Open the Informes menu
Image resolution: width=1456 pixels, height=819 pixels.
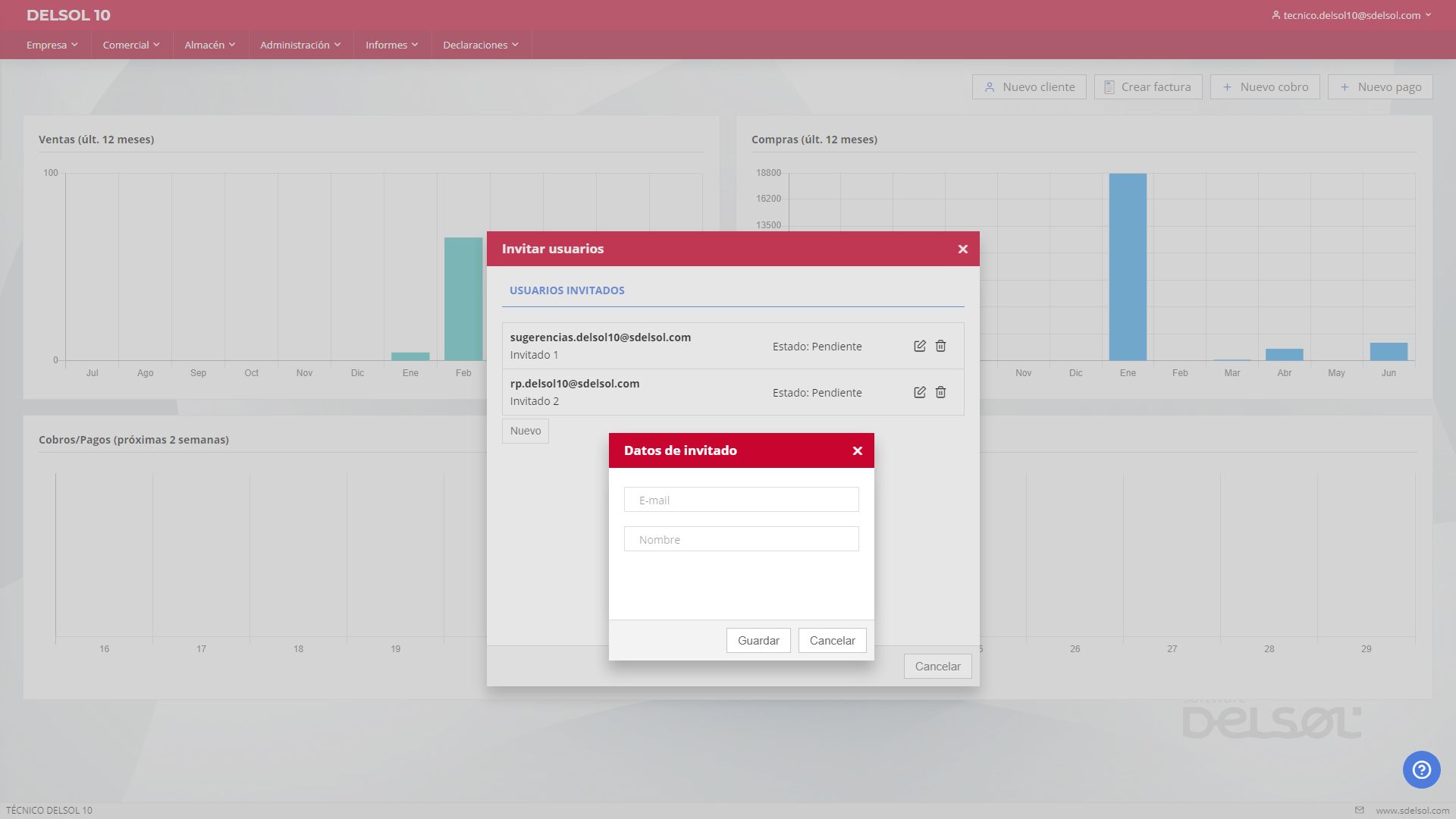click(391, 45)
